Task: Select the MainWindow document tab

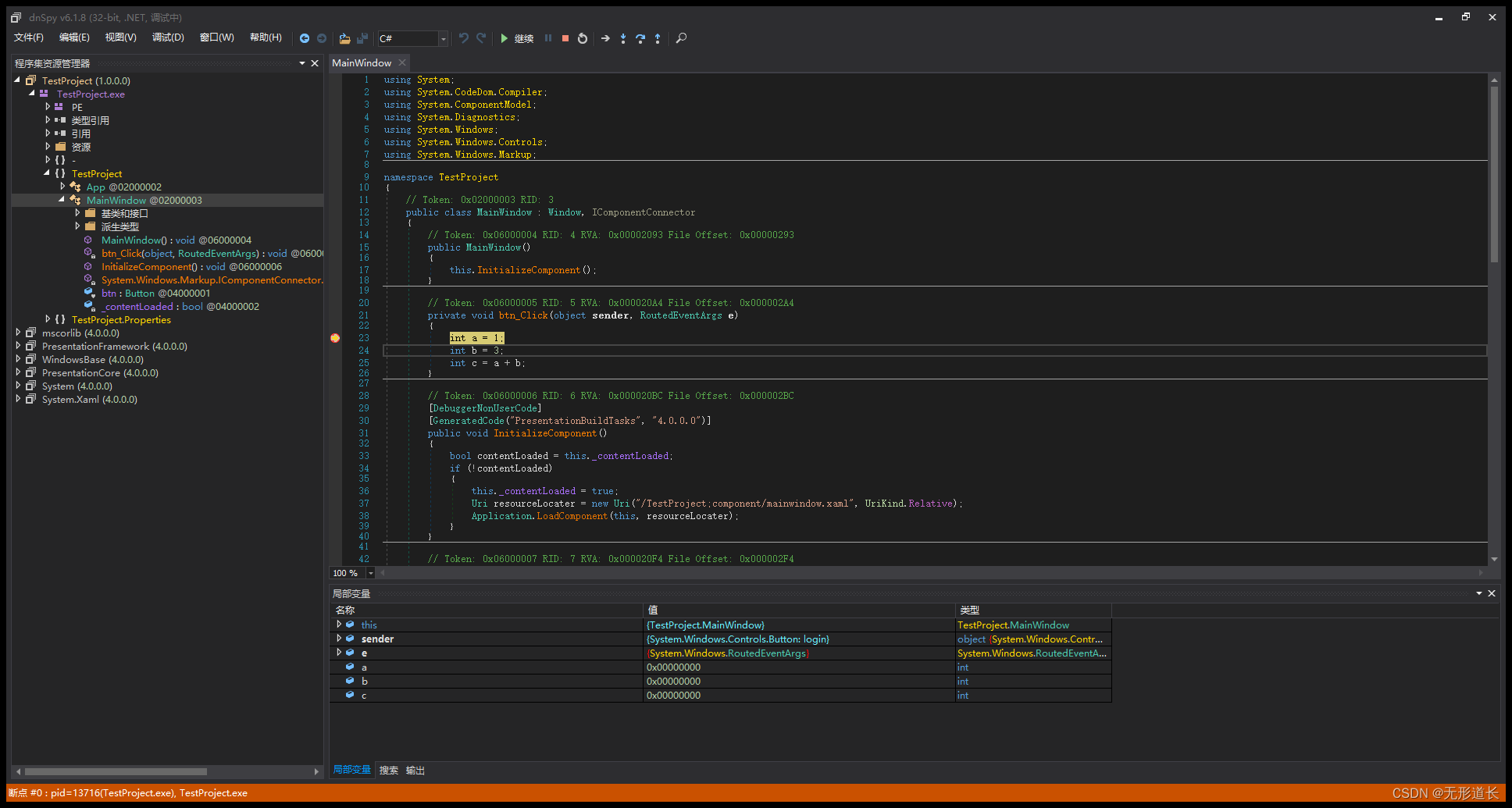Action: [x=362, y=63]
